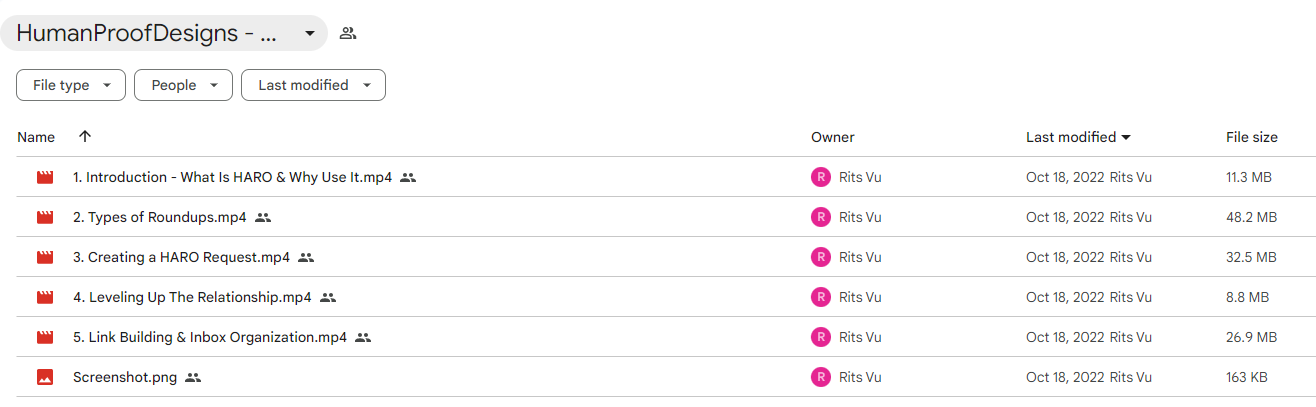The height and width of the screenshot is (407, 1316).
Task: Sort by the Name column header
Action: click(36, 137)
